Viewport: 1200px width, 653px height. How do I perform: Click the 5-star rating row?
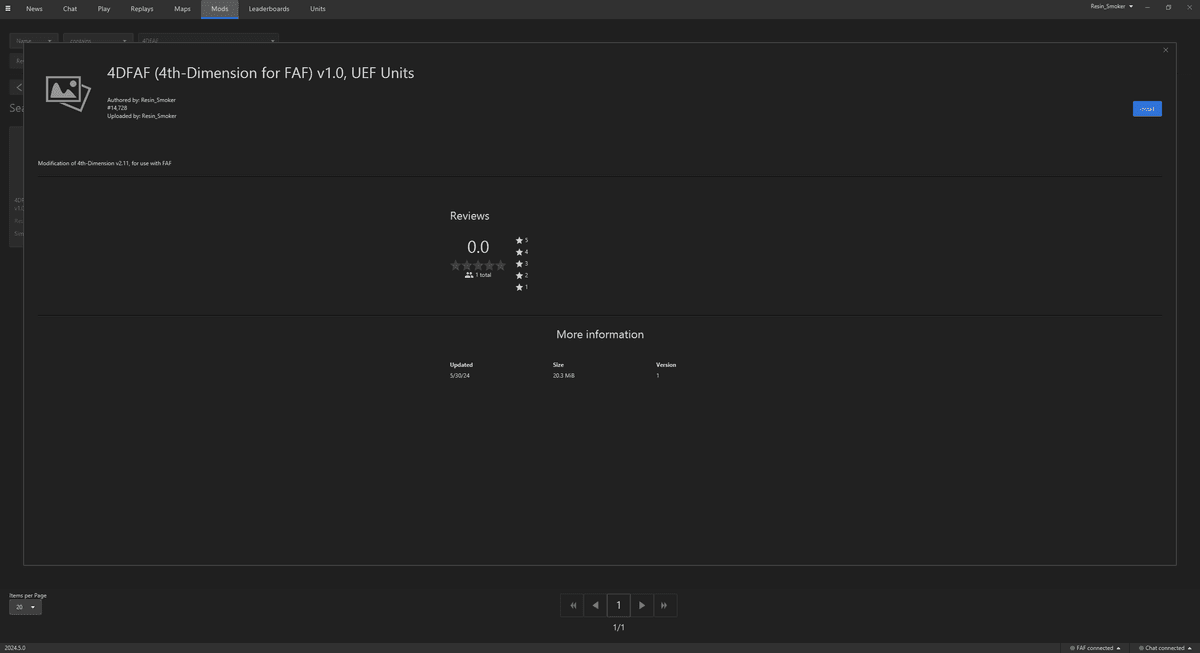click(x=522, y=241)
